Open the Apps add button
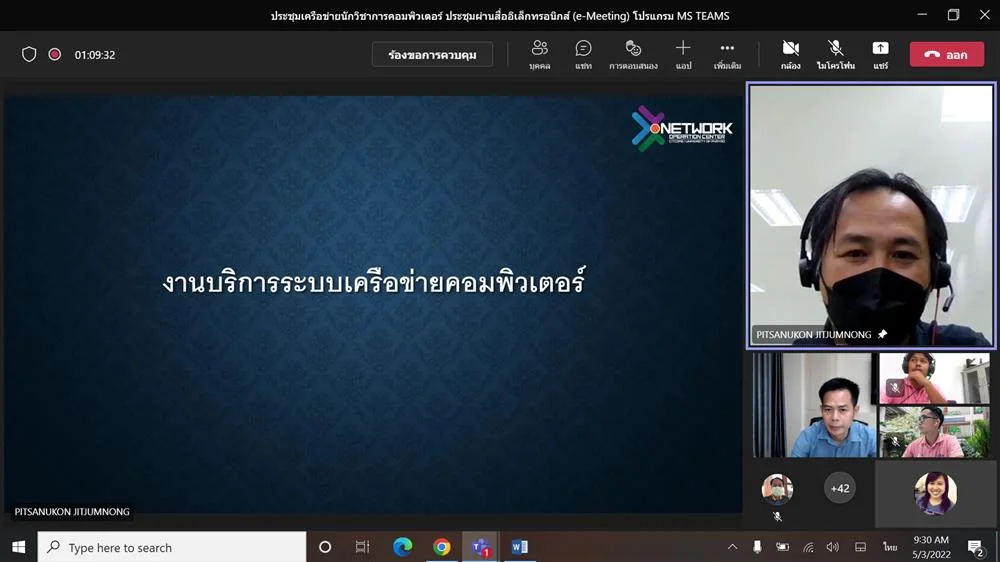1000x562 pixels. (x=683, y=55)
